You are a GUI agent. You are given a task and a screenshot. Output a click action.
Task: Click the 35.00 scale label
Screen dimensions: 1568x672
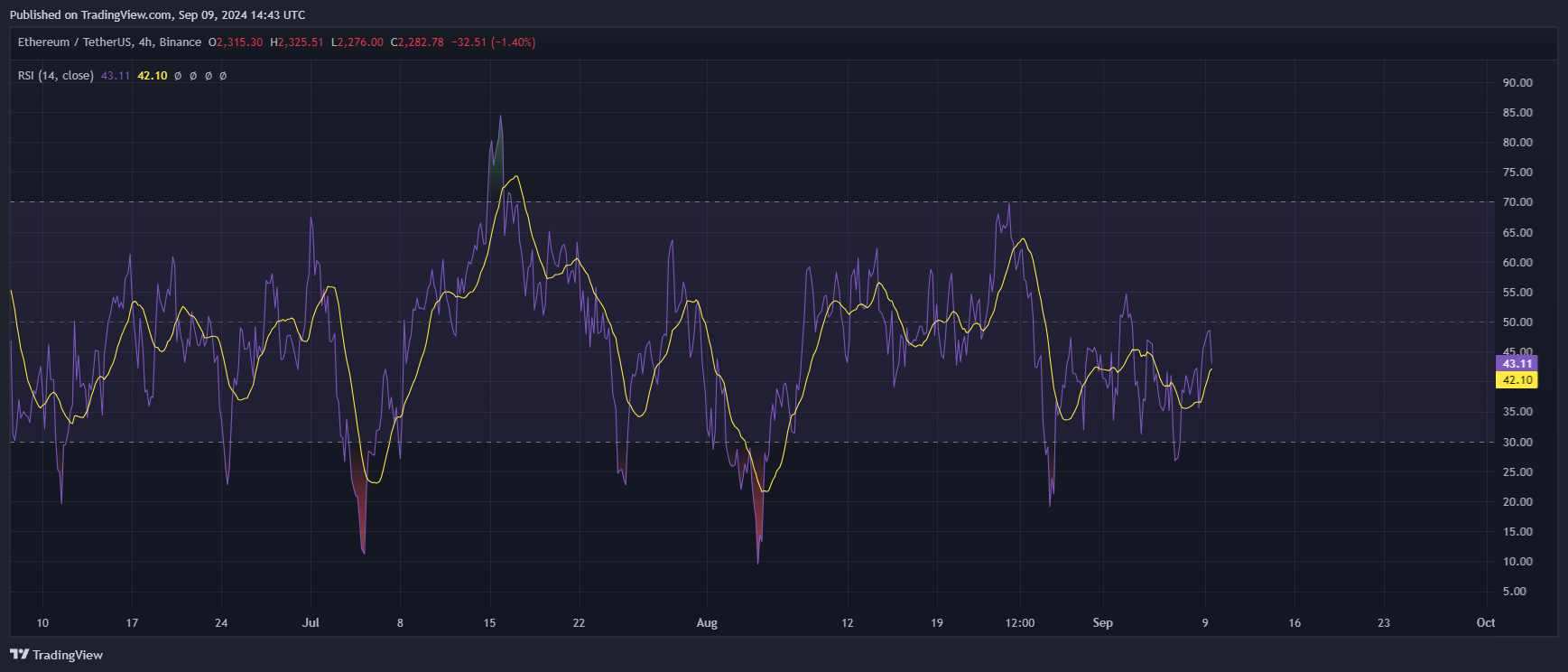tap(1517, 412)
